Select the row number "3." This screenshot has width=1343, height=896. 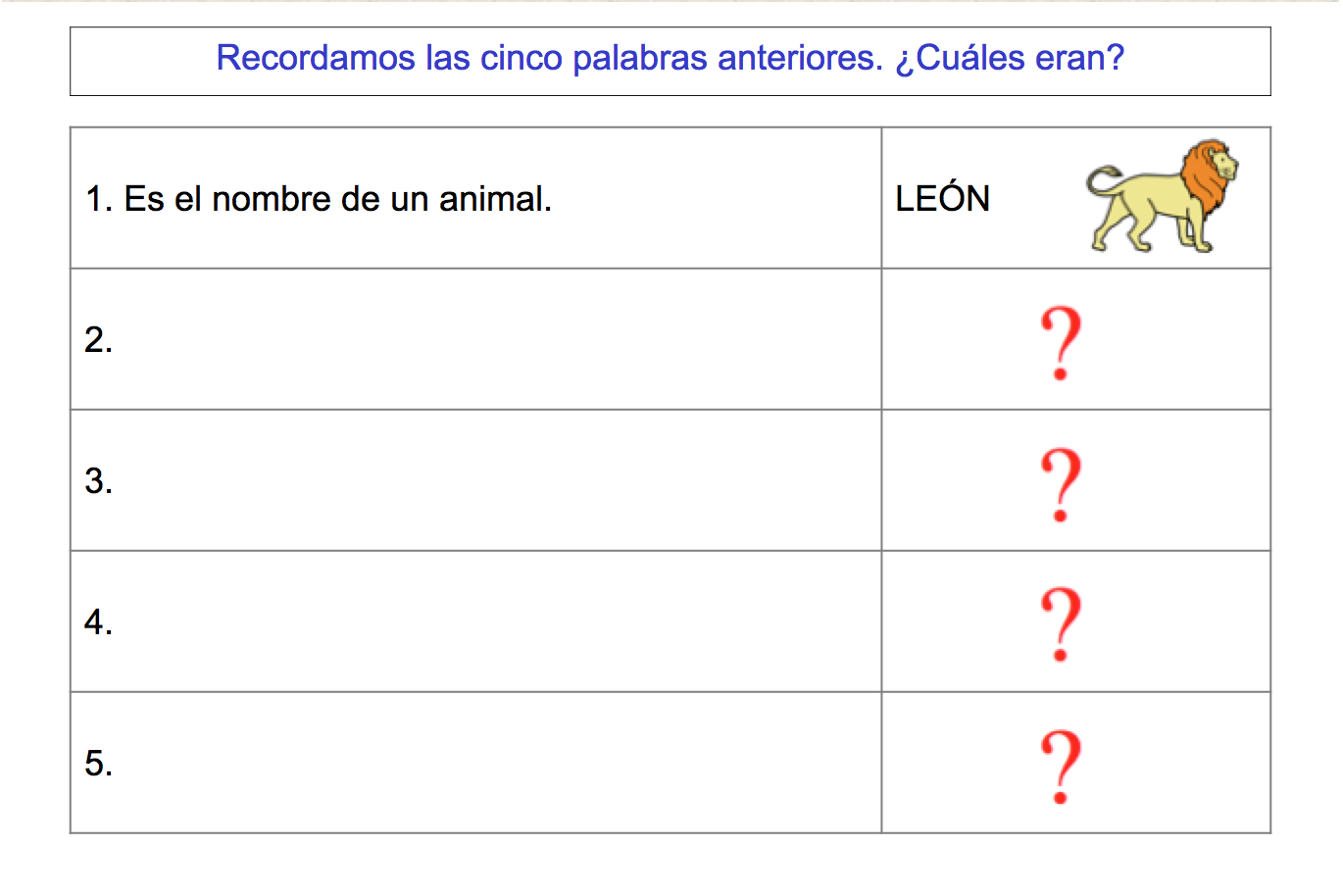[98, 481]
